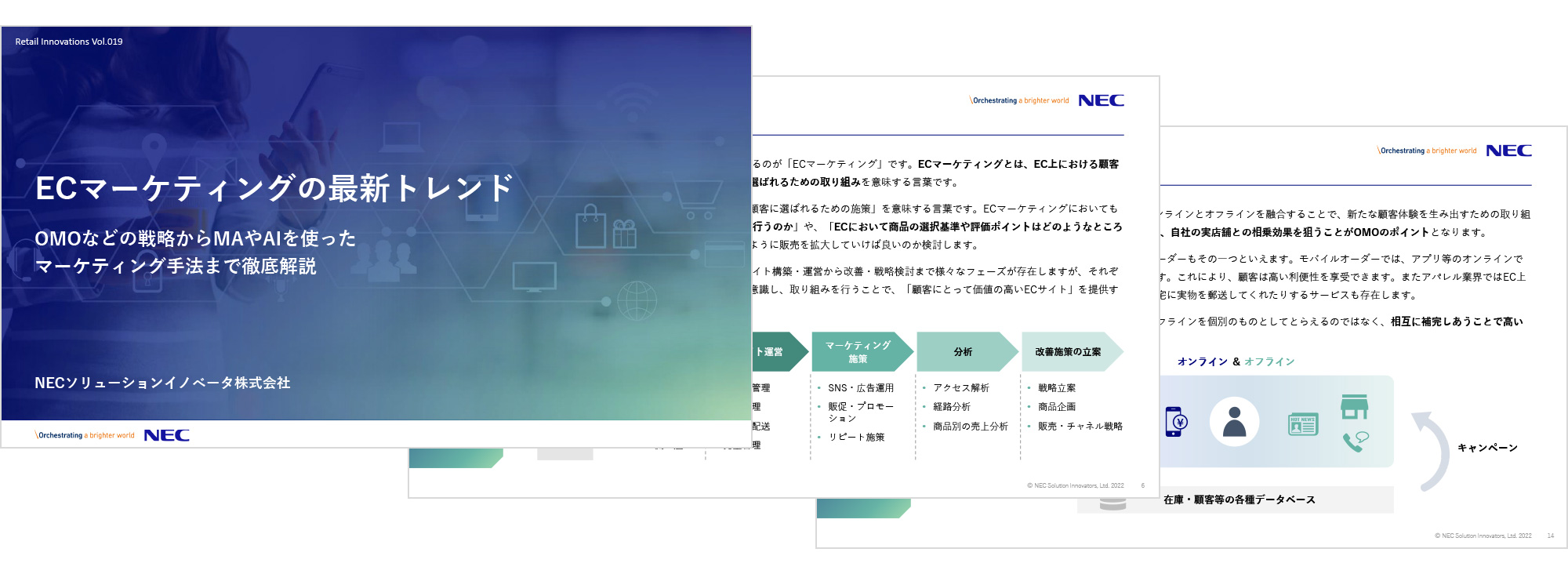Click the rightmost slide's Orchestrating a brighter world tagline

[x=1427, y=151]
